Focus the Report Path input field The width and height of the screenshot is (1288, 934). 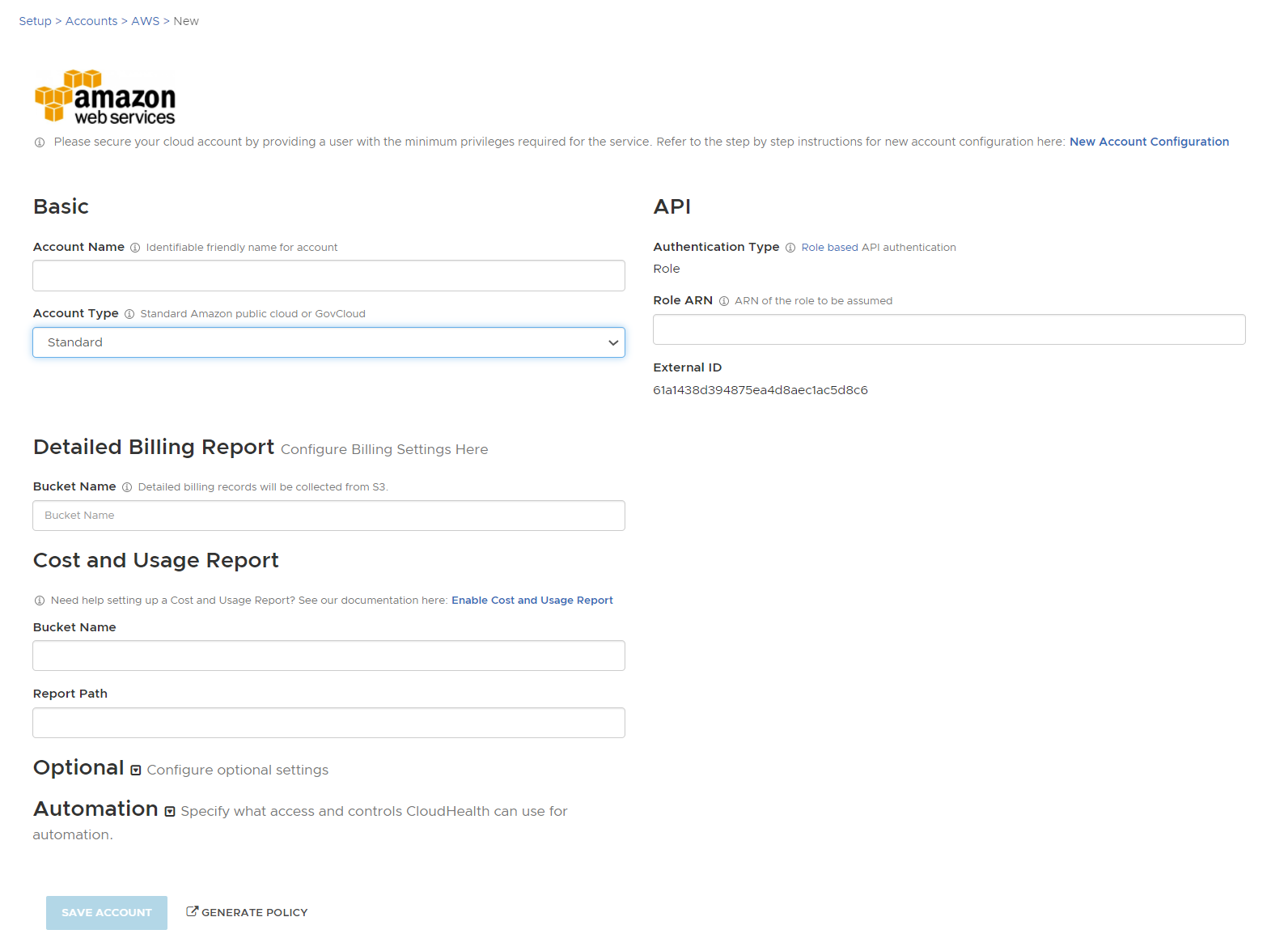tap(328, 723)
